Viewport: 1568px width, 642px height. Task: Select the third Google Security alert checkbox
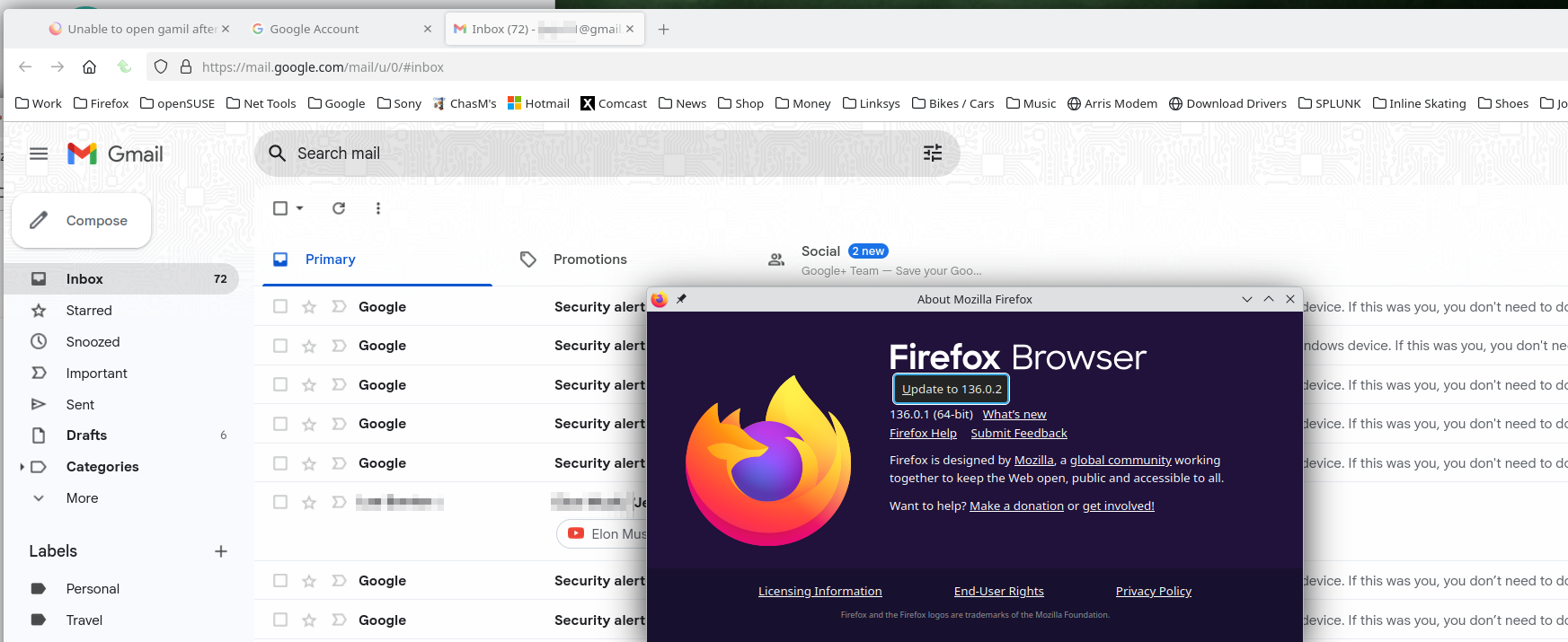pyautogui.click(x=280, y=385)
